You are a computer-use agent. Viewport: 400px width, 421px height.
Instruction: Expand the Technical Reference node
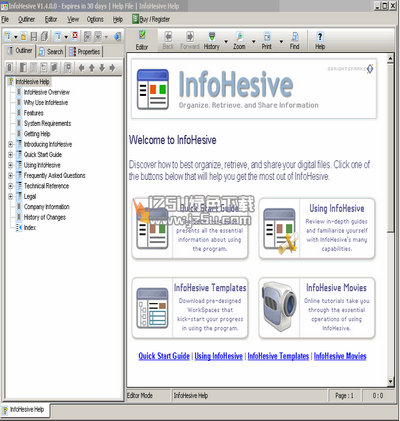pyautogui.click(x=11, y=186)
